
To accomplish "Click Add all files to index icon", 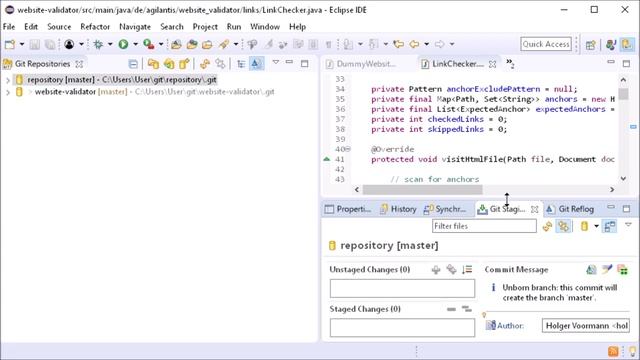I will click(451, 269).
